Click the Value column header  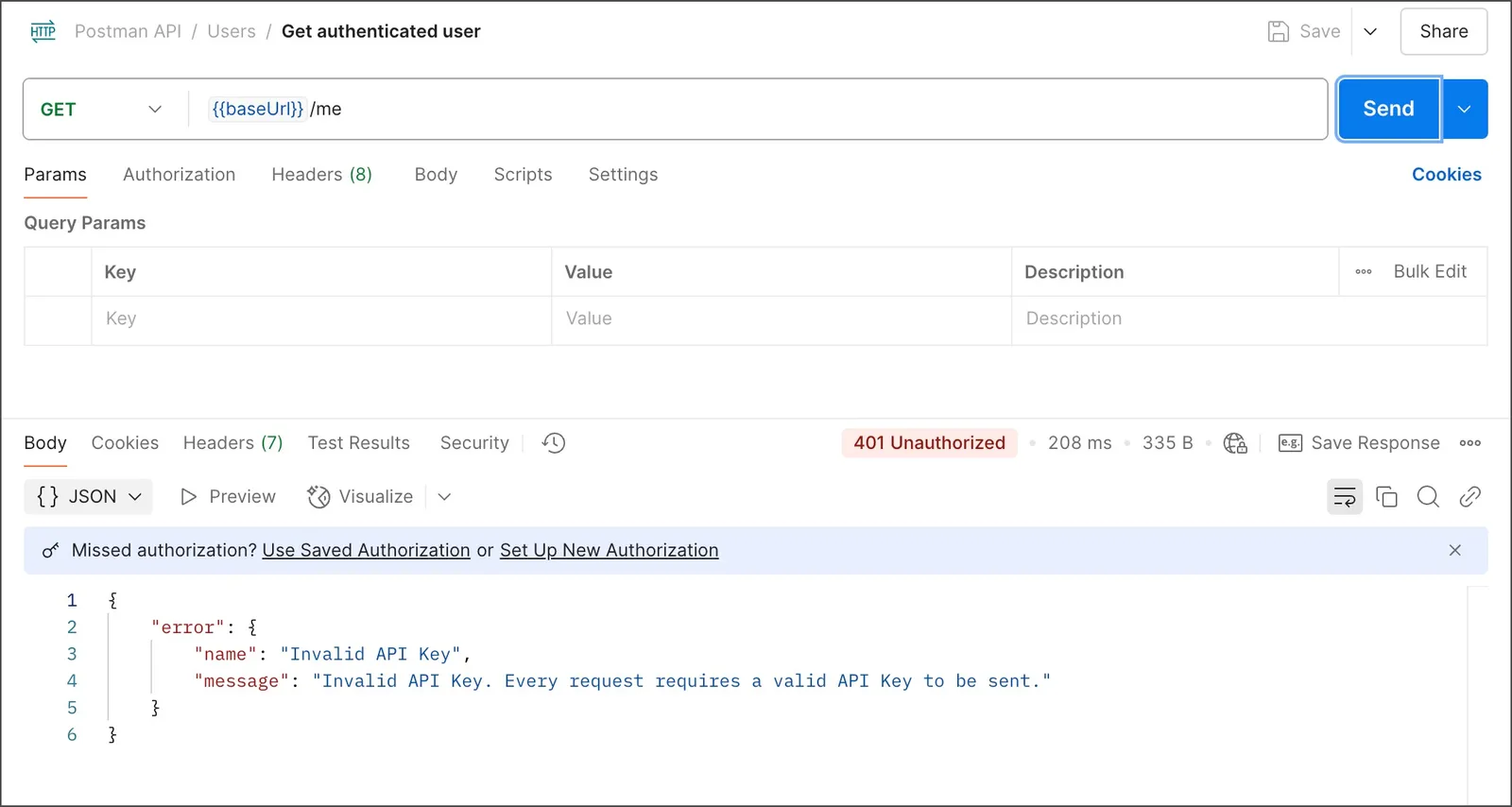[x=588, y=272]
